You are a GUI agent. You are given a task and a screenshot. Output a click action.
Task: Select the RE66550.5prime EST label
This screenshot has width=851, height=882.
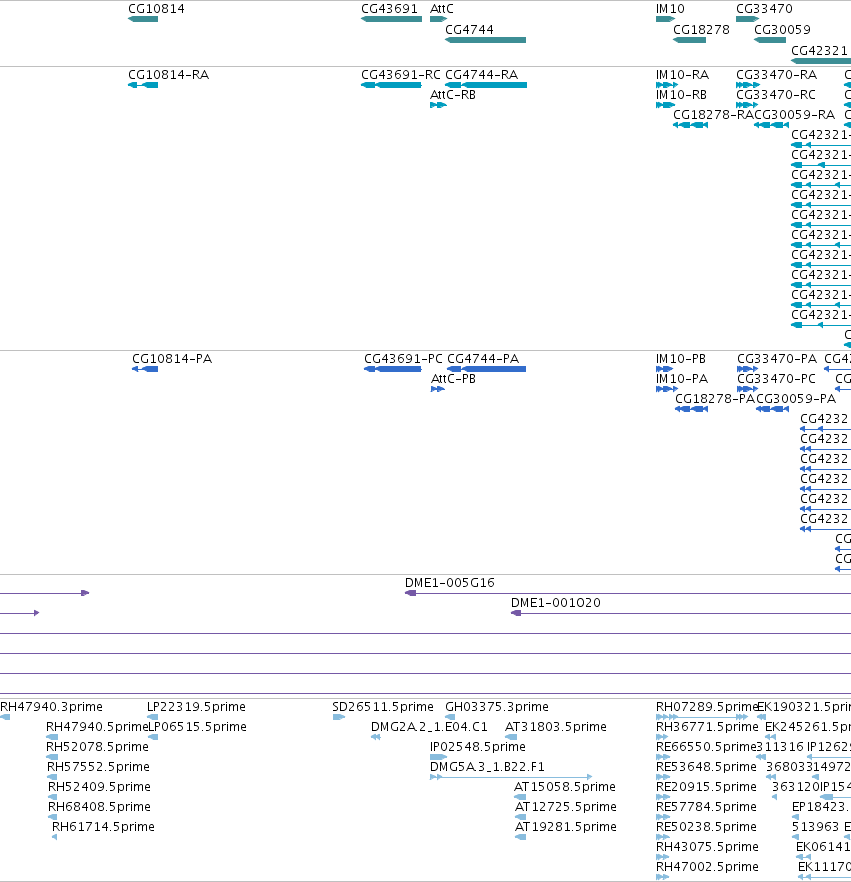pos(706,747)
